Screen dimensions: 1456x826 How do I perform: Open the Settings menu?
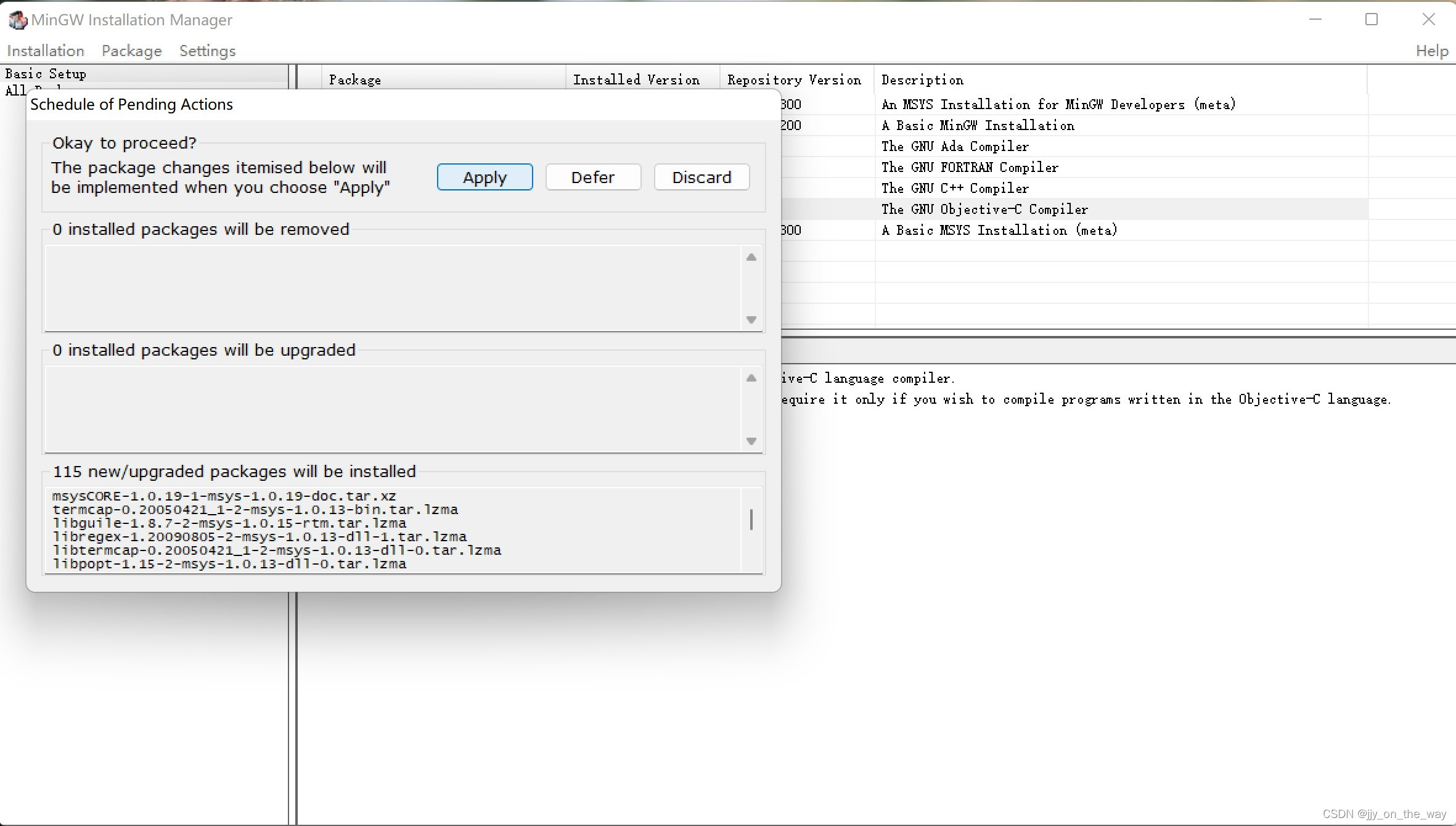tap(207, 51)
